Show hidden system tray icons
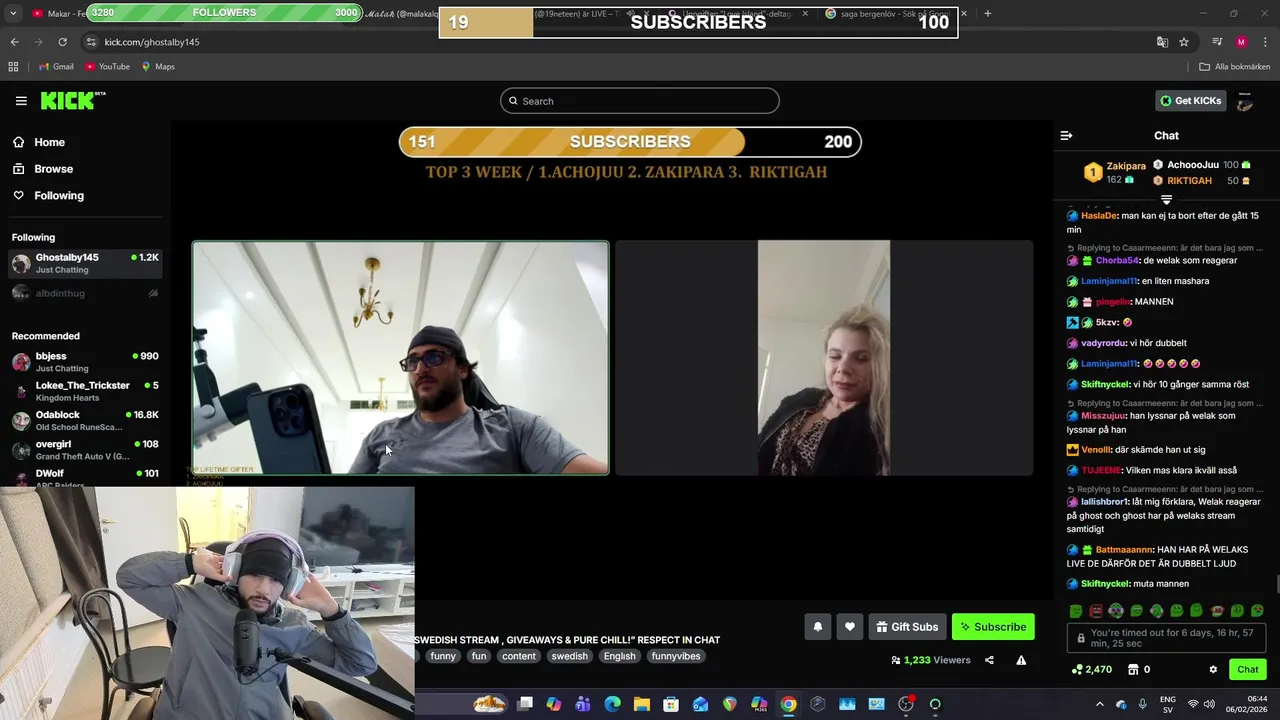Screen dimensions: 1280x720 [1099, 704]
